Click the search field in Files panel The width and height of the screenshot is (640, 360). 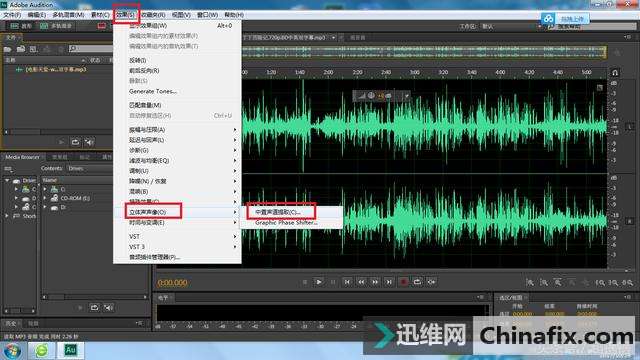pos(91,49)
